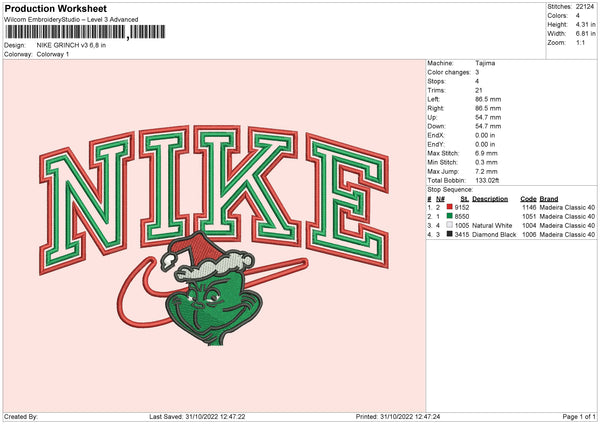
Task: Click the 'Diamond Black' description
Action: [x=494, y=235]
